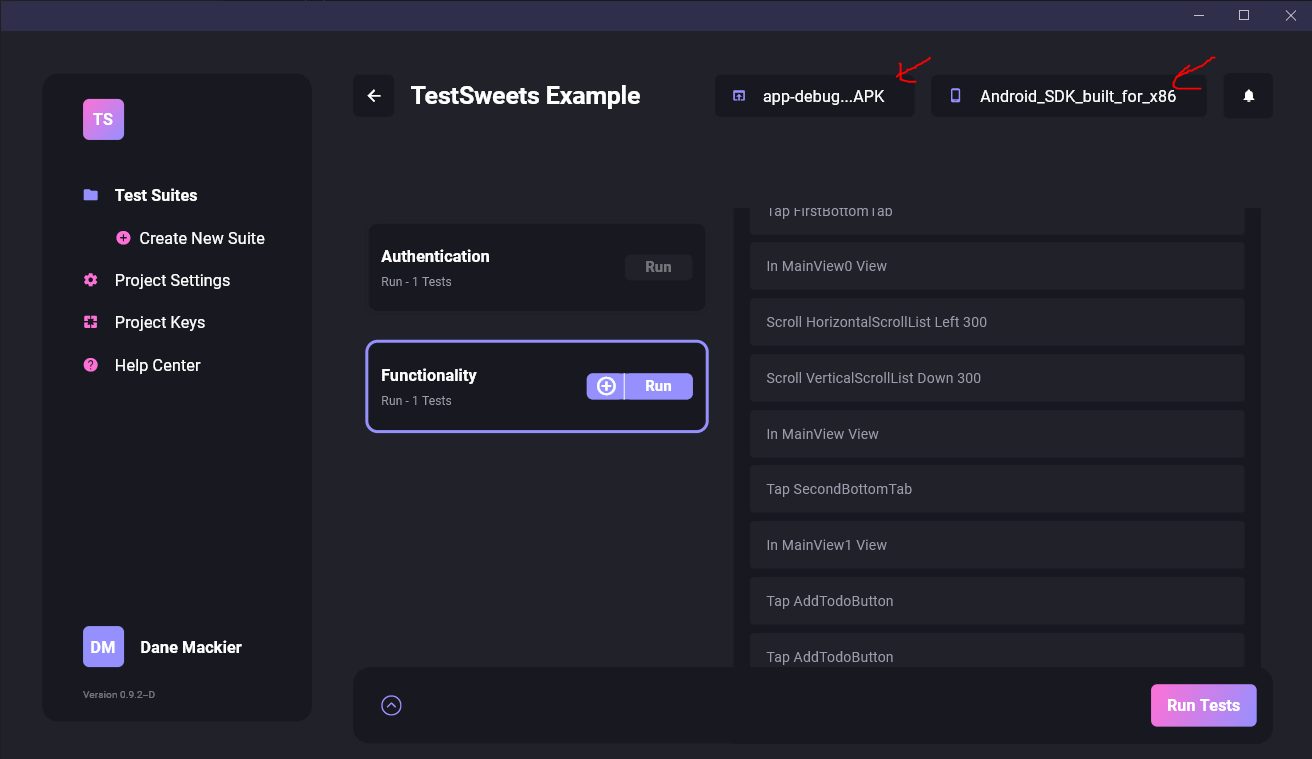Click the TS logo in sidebar
Screen dimensions: 1312x759
tap(103, 119)
